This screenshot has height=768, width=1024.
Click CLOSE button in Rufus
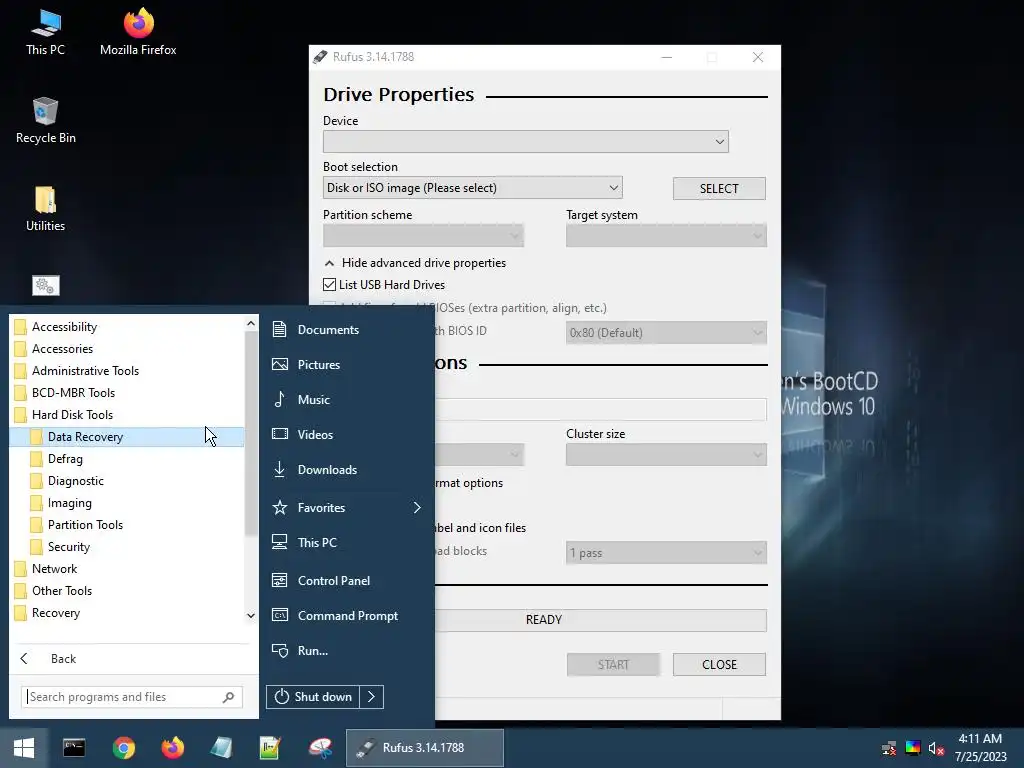tap(719, 664)
